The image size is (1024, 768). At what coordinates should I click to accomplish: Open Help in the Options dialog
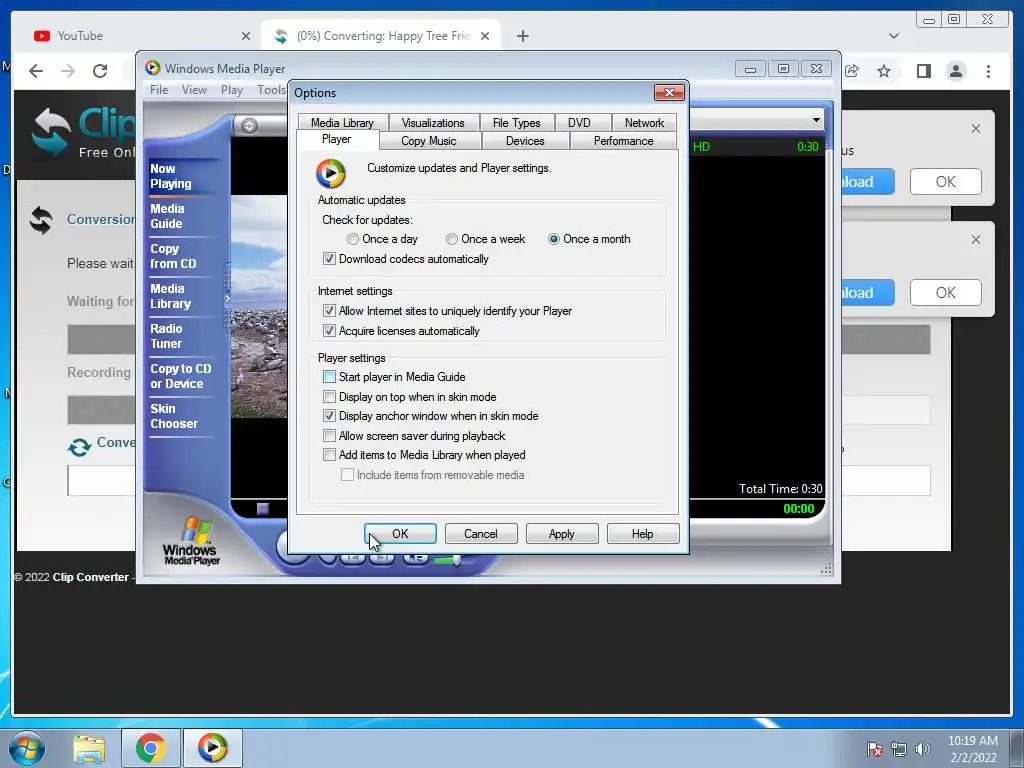[643, 534]
